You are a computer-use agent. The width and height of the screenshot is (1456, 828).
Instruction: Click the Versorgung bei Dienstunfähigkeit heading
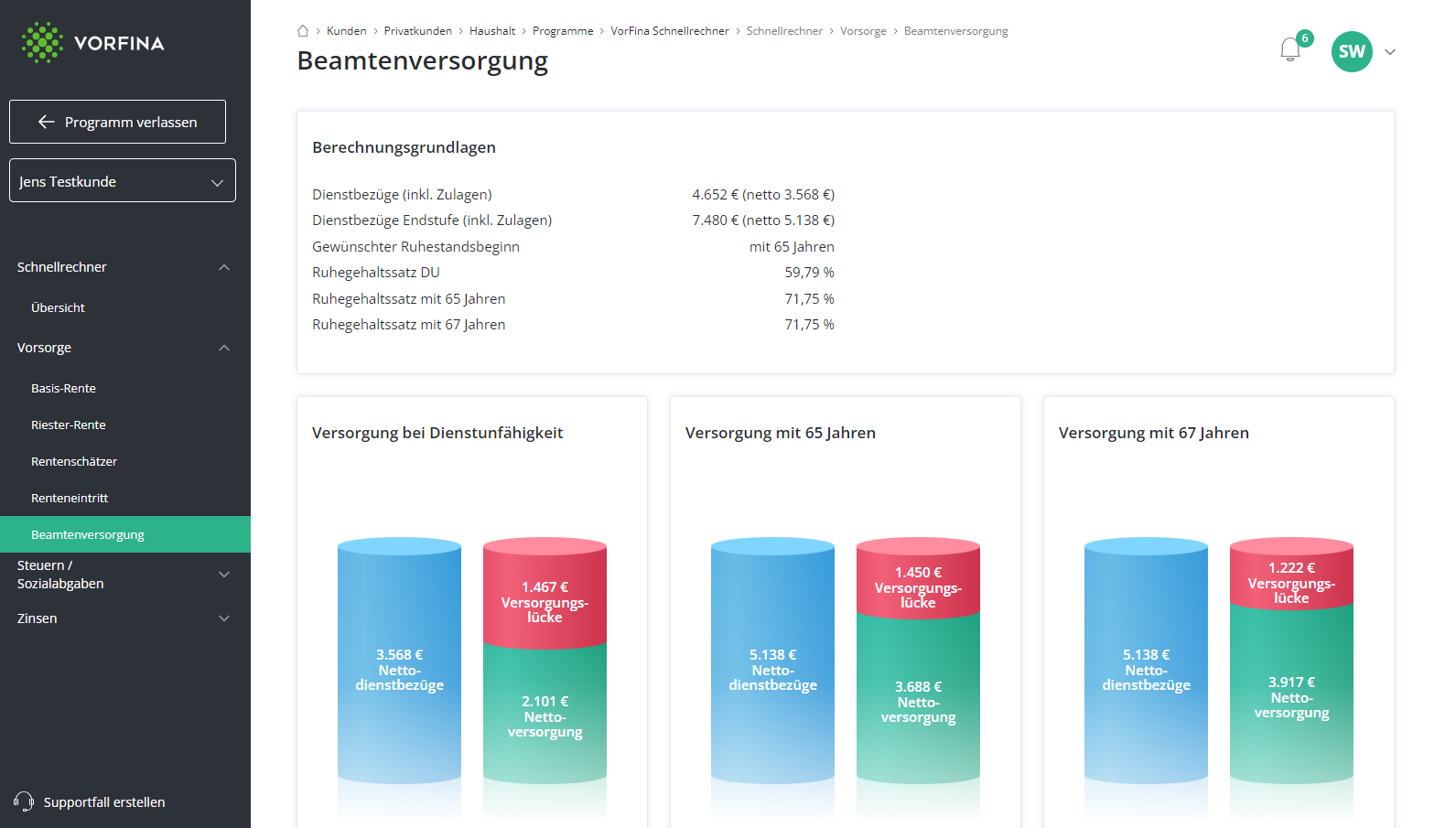(x=437, y=433)
